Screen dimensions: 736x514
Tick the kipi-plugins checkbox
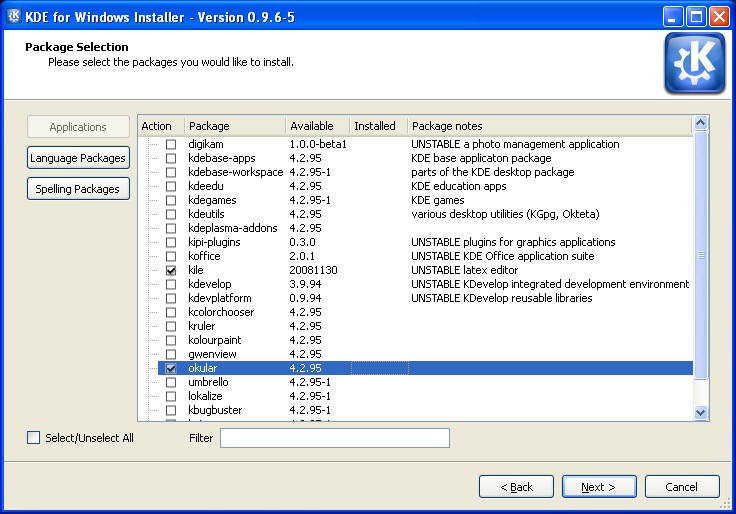171,242
